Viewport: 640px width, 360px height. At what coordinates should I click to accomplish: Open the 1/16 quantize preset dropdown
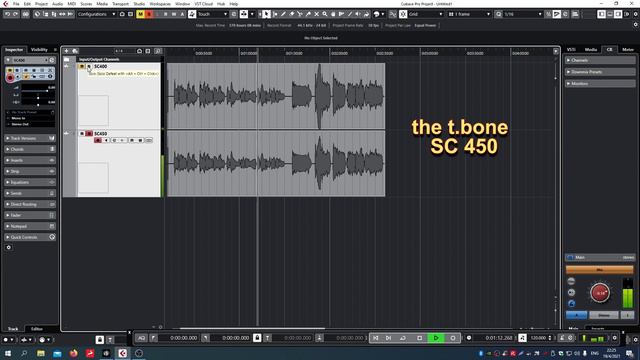[x=522, y=14]
